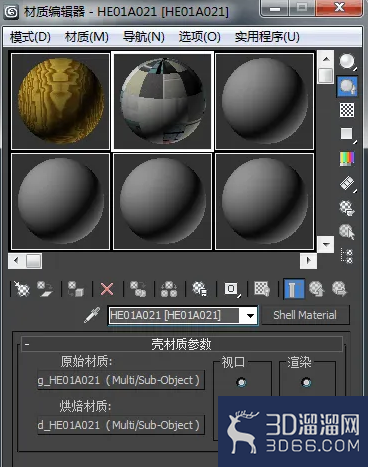This screenshot has height=467, width=368.
Task: Click the Make Material Copy icon
Action: [x=138, y=289]
